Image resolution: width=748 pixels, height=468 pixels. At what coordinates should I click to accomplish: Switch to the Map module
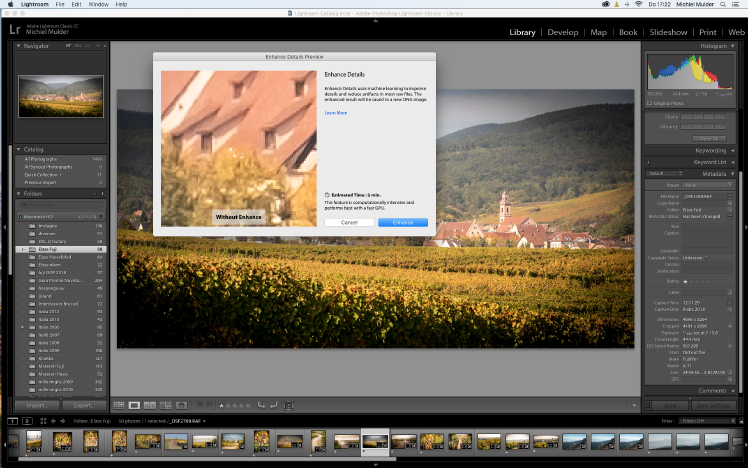[599, 32]
